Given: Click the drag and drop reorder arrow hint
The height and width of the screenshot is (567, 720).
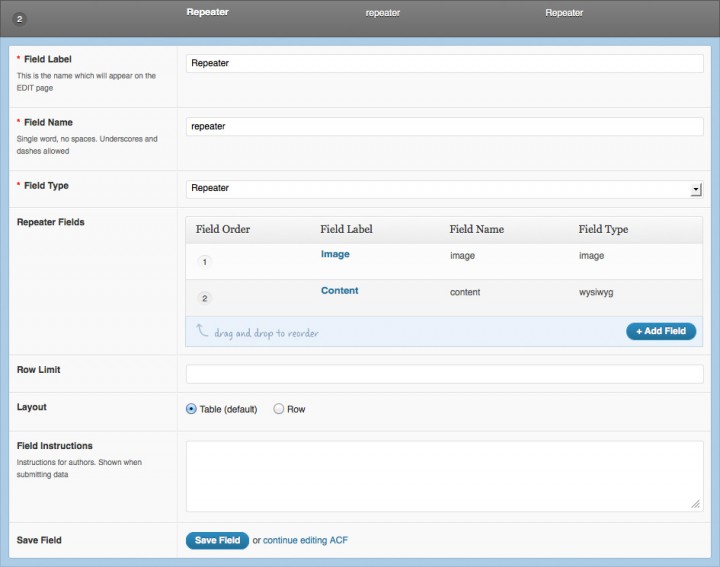Looking at the screenshot, I should pyautogui.click(x=202, y=331).
